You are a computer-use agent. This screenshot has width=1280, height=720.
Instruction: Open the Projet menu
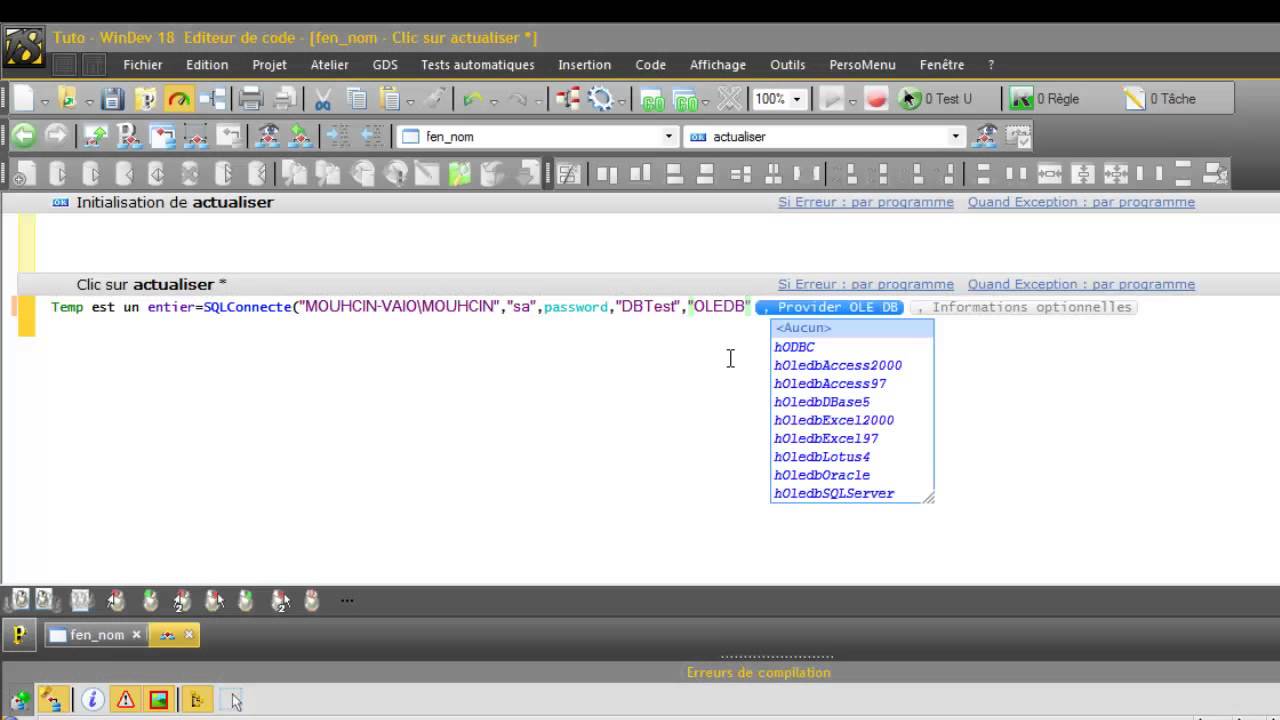pos(270,64)
